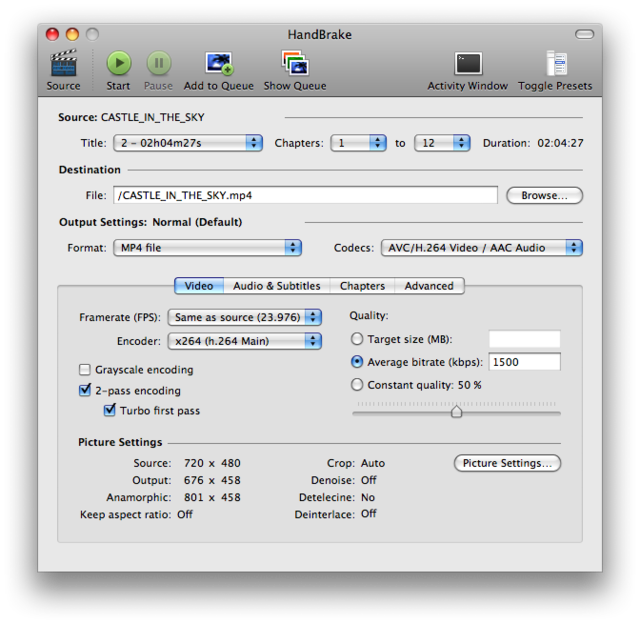Open the Picture Settings... button
640x624 pixels.
point(507,463)
